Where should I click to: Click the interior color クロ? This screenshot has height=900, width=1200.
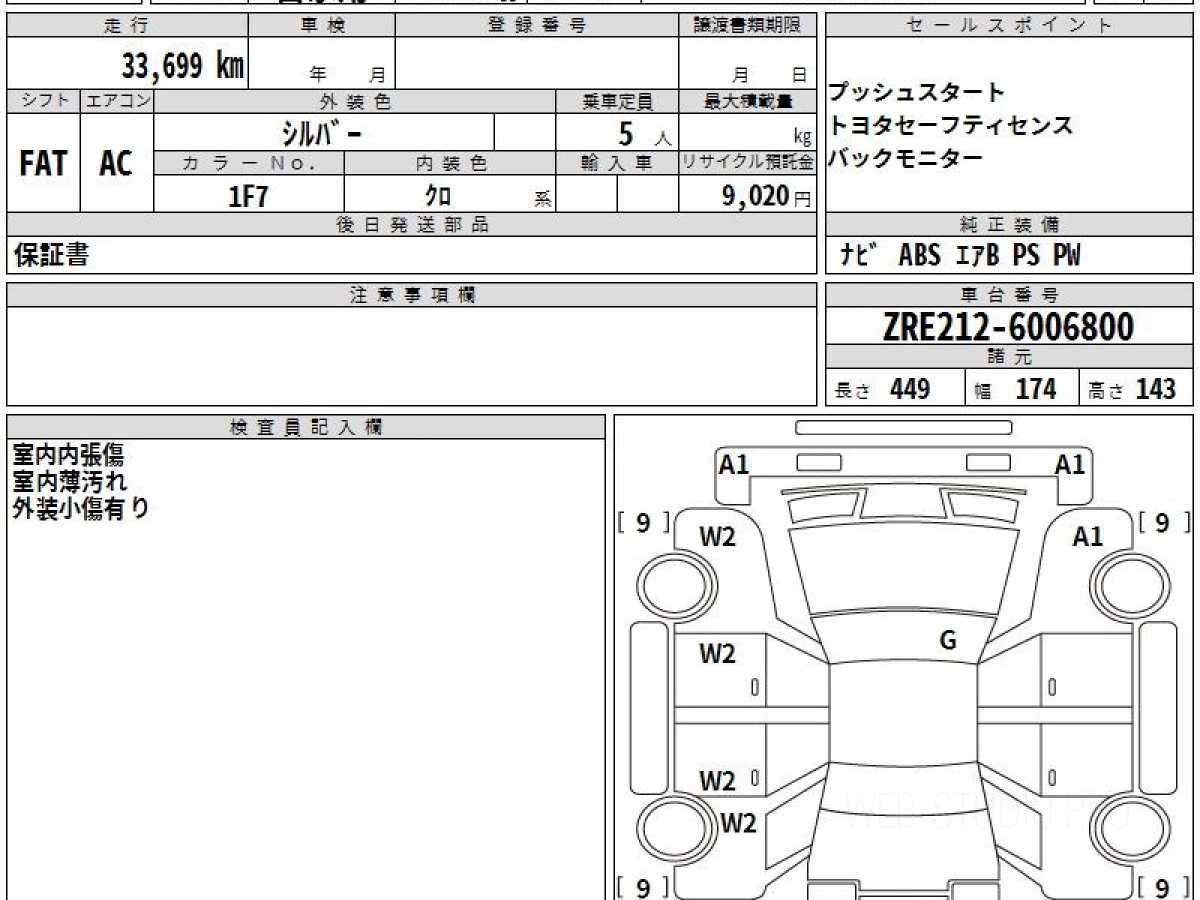(x=438, y=196)
